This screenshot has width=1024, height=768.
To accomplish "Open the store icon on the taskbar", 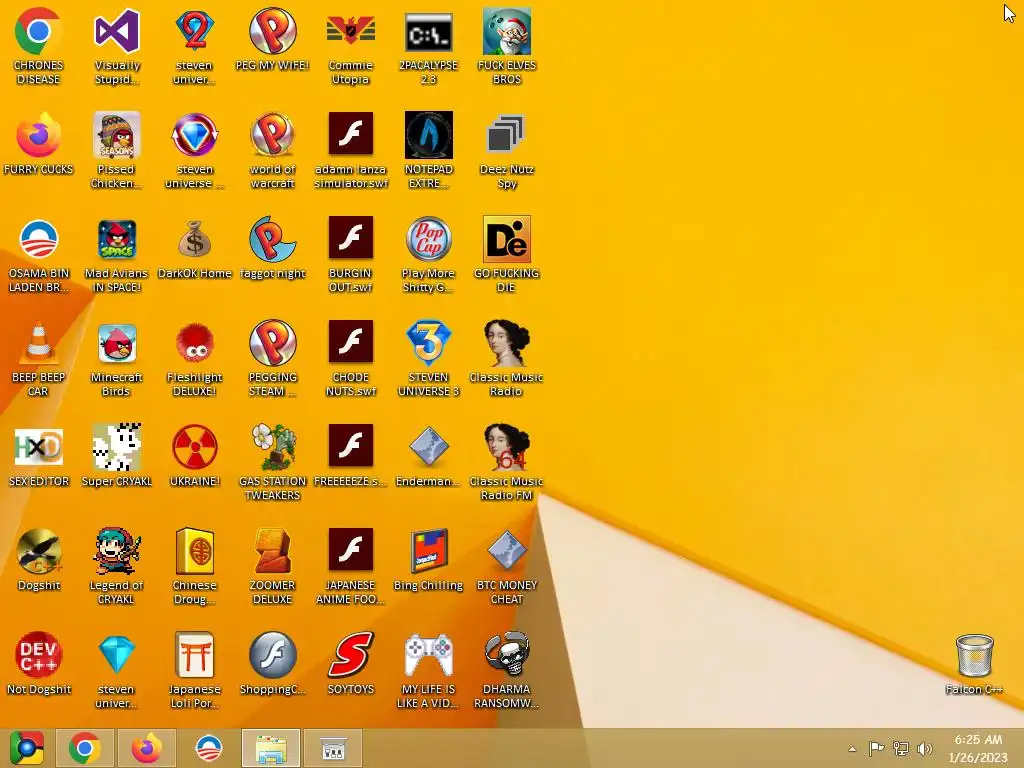I will 333,748.
